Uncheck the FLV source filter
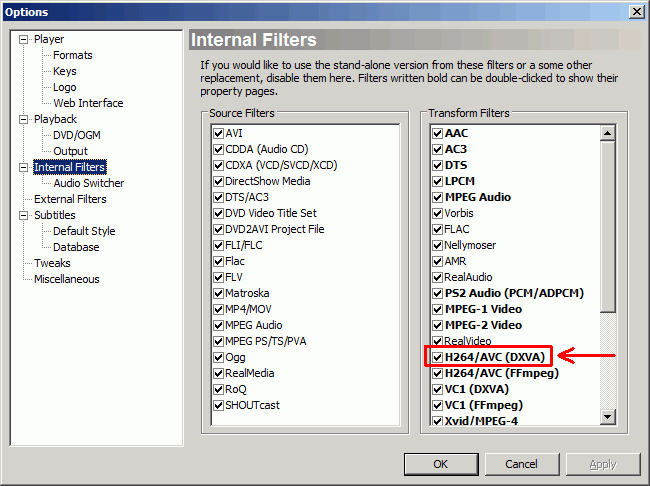Screen dimensions: 650x486 218,277
